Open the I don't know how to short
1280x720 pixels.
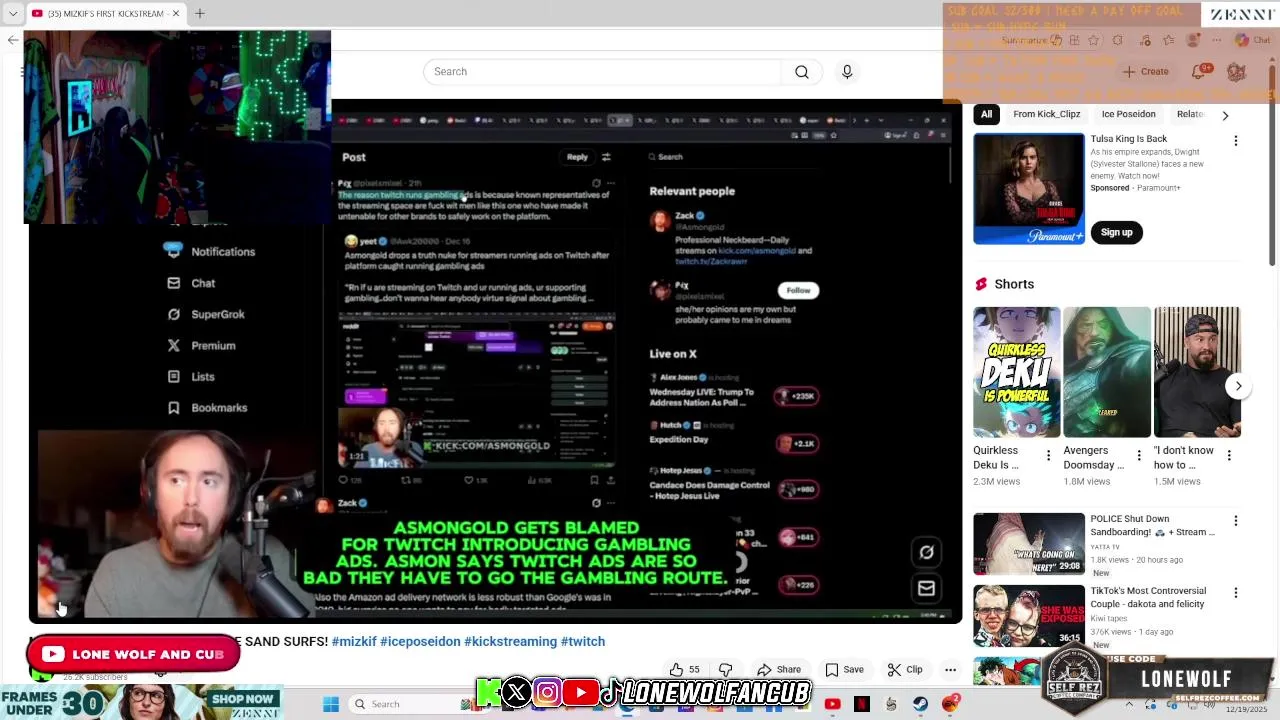(x=1197, y=372)
